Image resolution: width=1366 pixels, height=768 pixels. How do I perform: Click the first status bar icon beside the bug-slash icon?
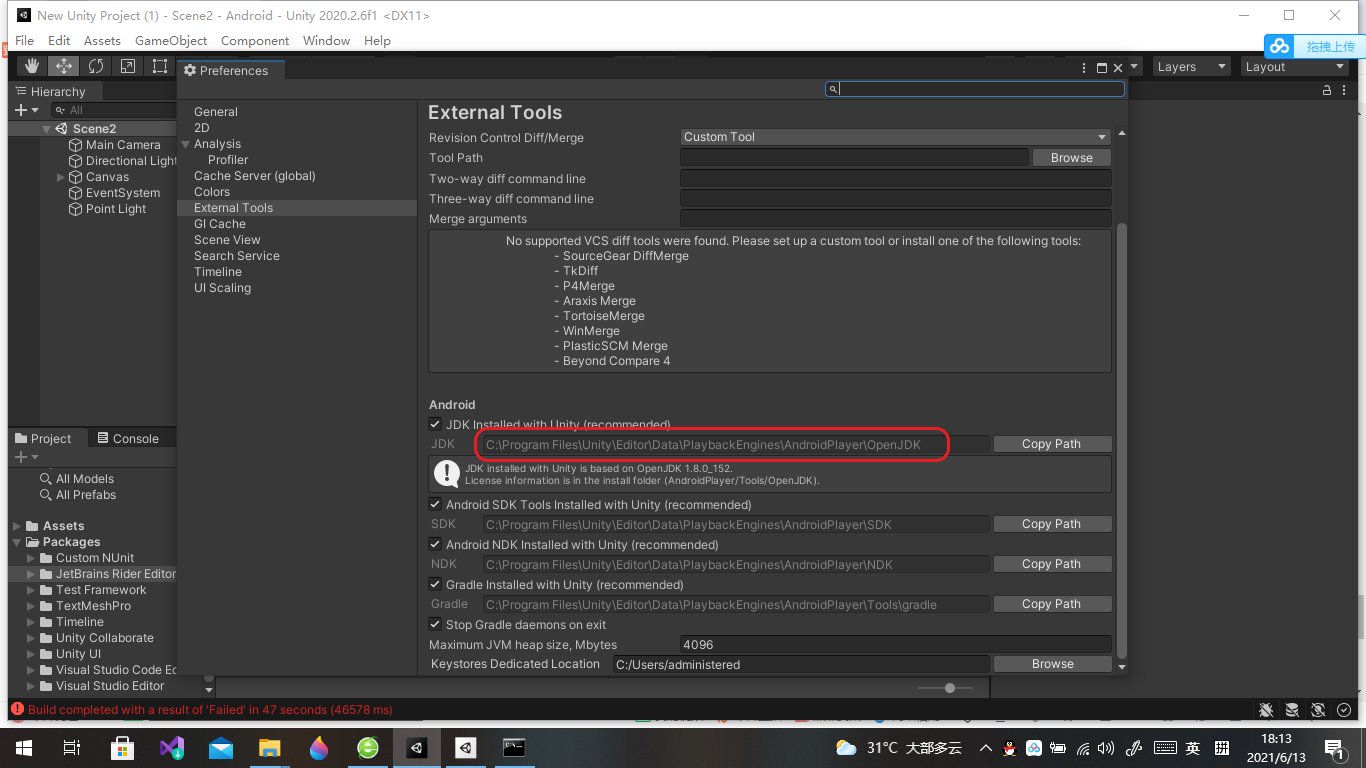pyautogui.click(x=1292, y=710)
